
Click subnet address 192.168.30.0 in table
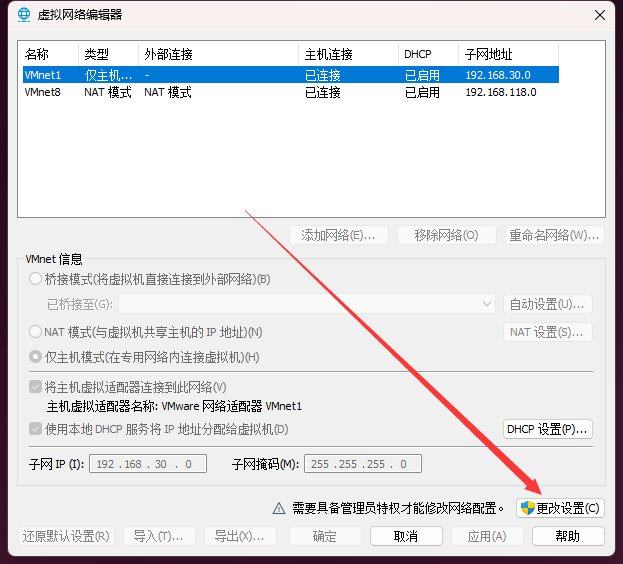pyautogui.click(x=498, y=75)
